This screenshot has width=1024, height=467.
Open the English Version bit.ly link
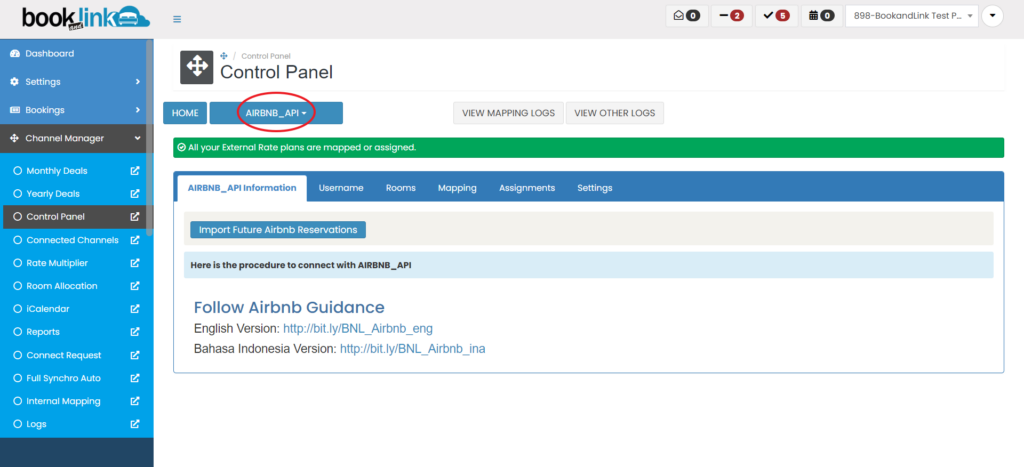358,329
